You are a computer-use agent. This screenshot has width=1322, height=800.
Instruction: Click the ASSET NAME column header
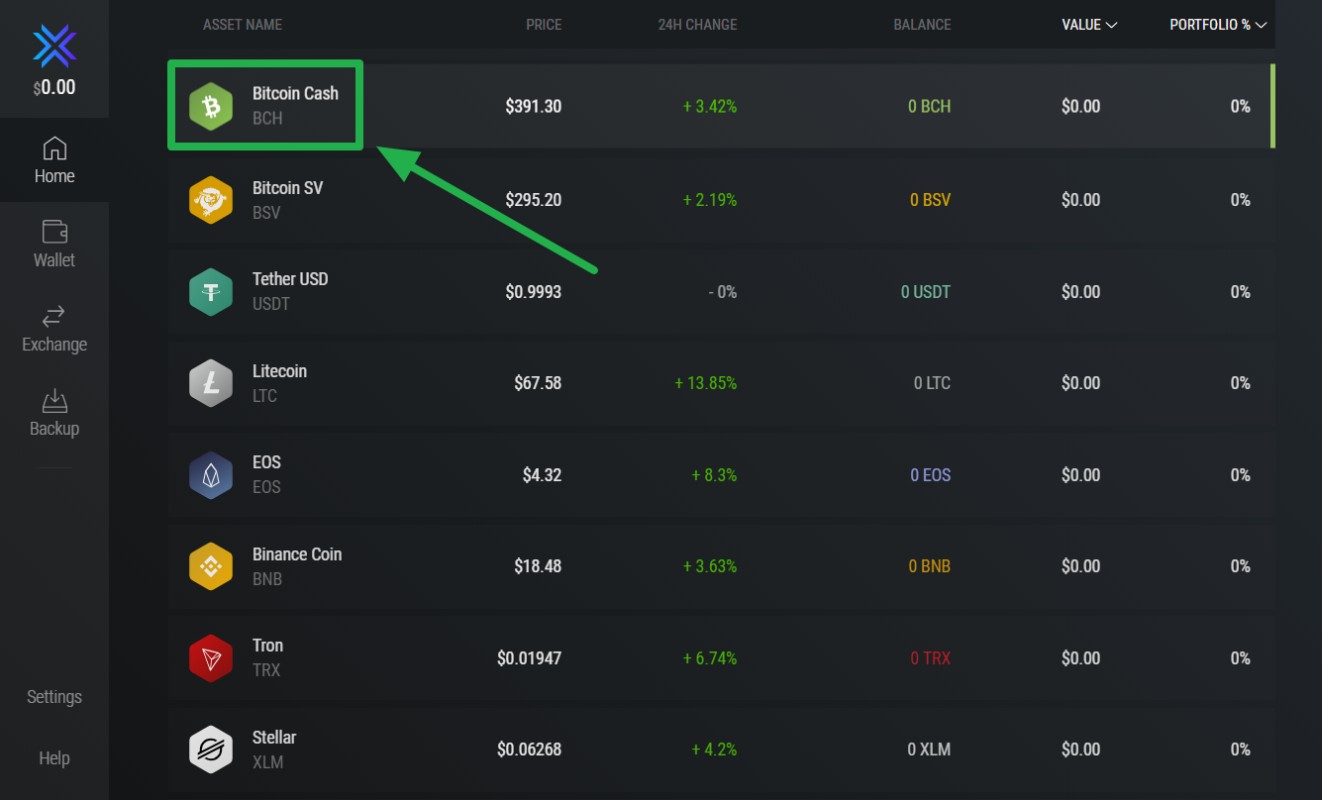[242, 24]
